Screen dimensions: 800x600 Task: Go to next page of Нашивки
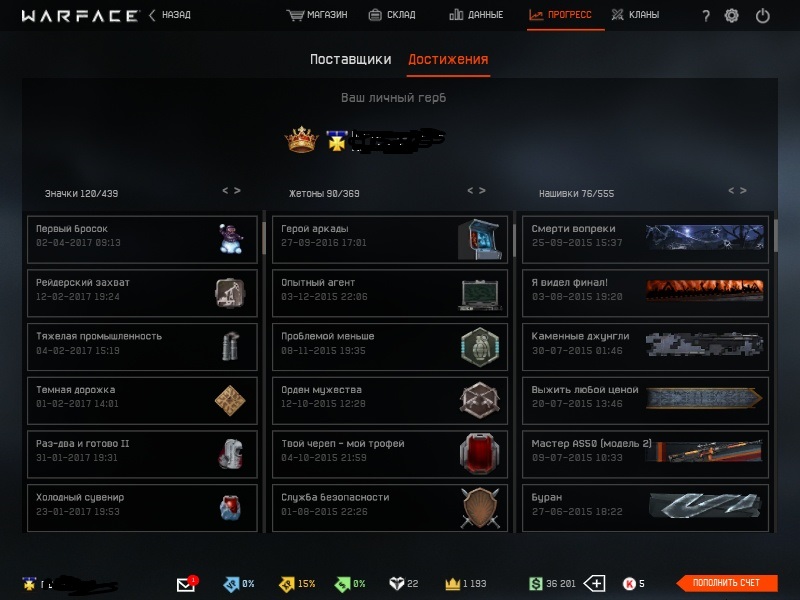point(743,190)
